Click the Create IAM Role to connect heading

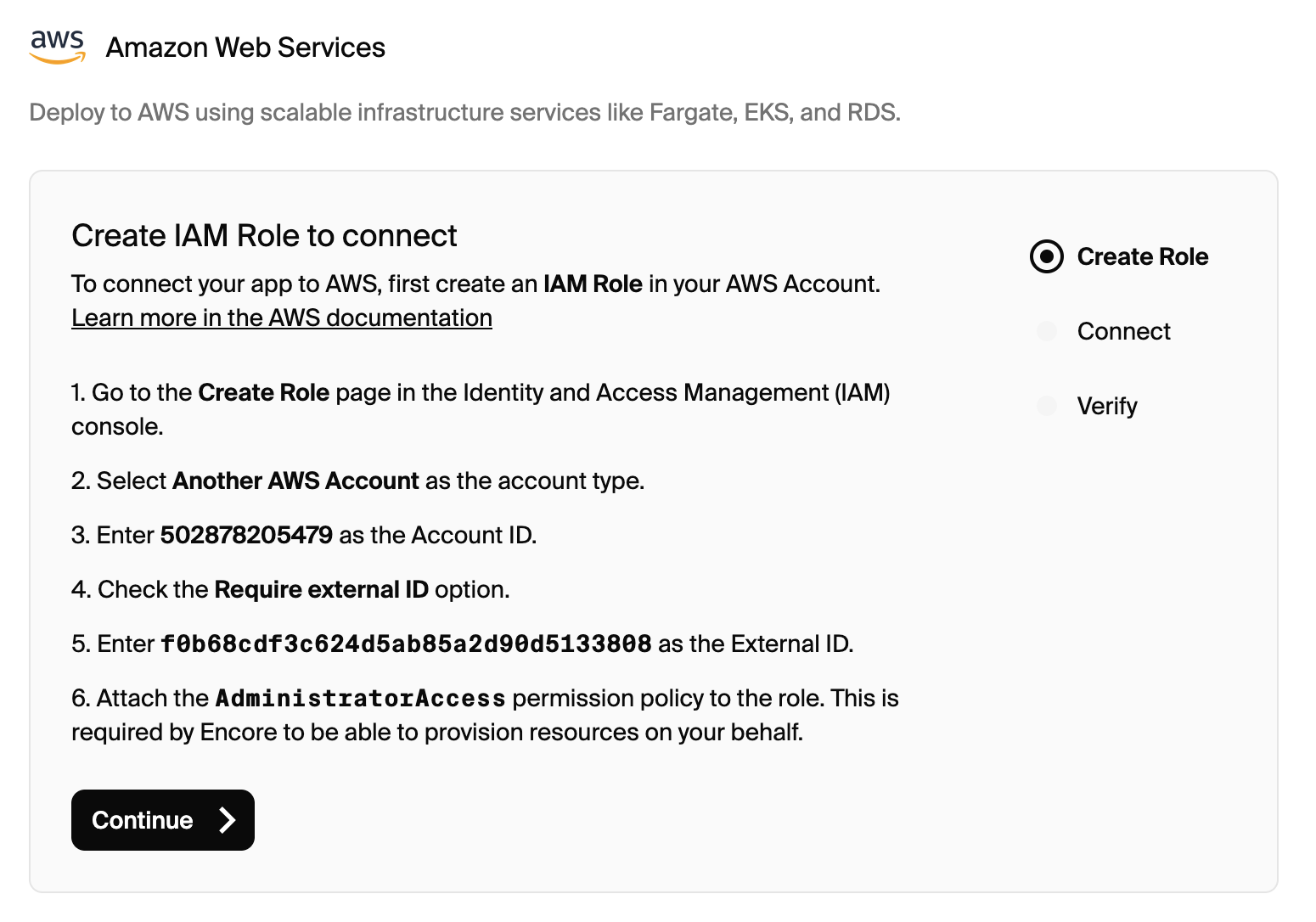tap(264, 235)
